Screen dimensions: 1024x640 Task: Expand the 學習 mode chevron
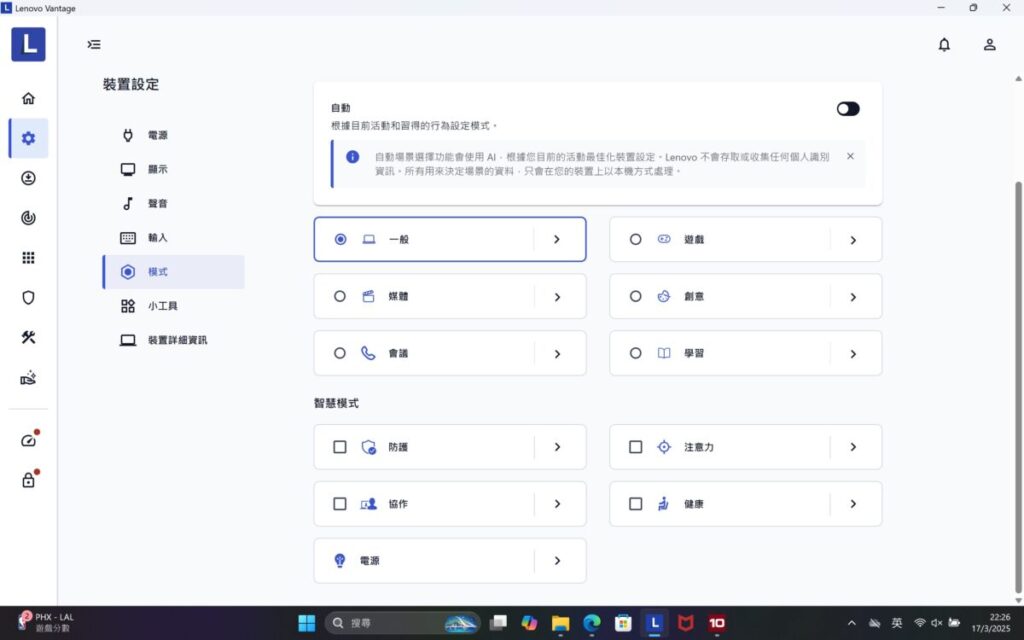tap(853, 354)
